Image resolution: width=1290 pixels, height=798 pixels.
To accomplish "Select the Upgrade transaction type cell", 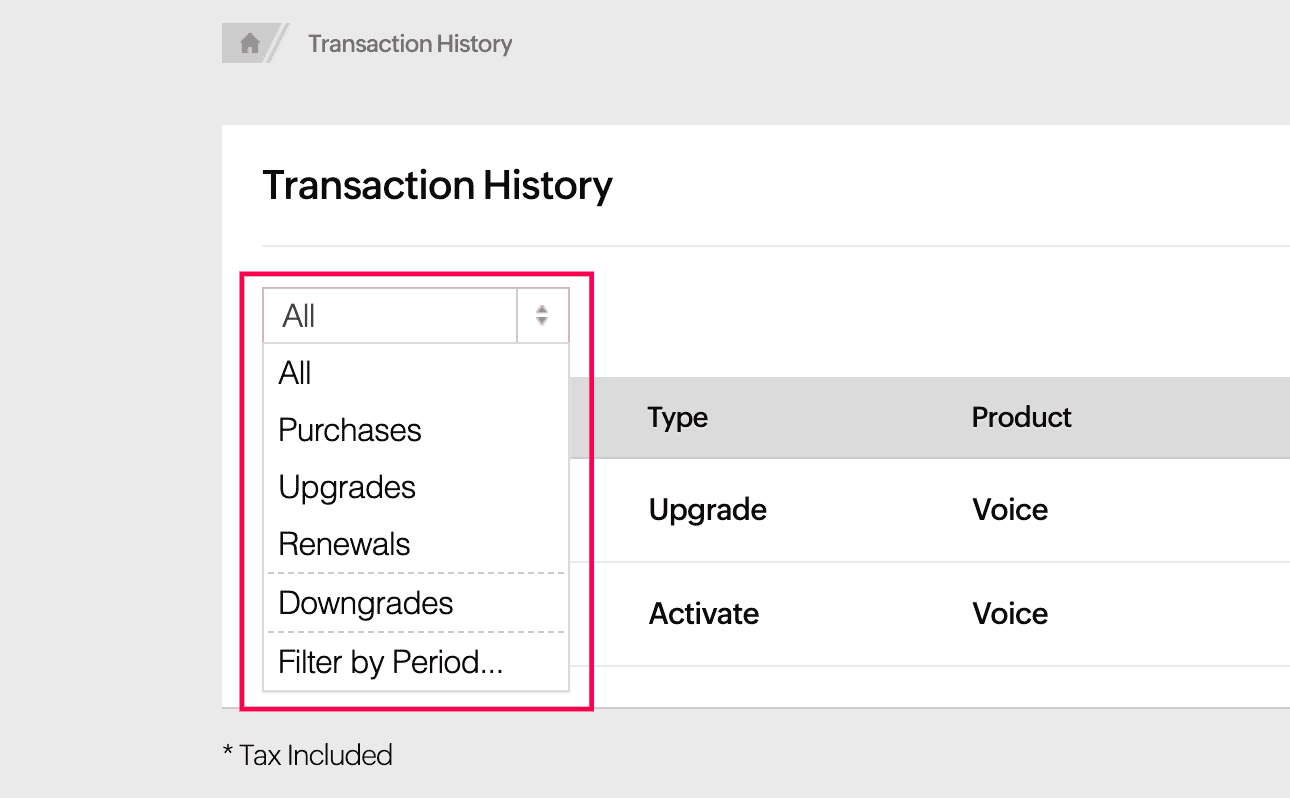I will pos(707,510).
